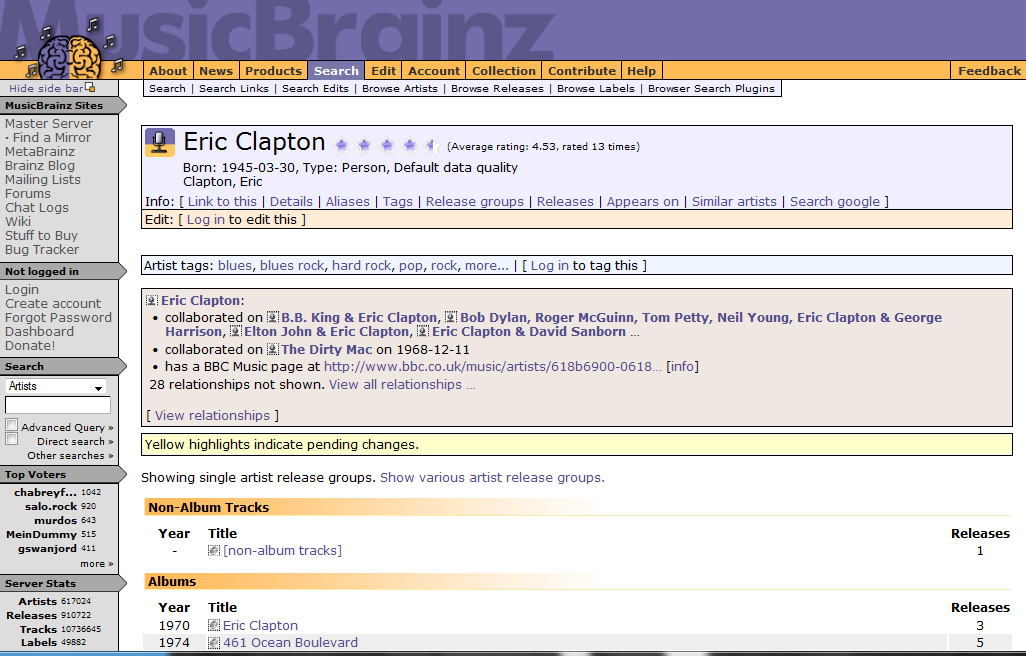Open the Similar artists link

pos(734,201)
